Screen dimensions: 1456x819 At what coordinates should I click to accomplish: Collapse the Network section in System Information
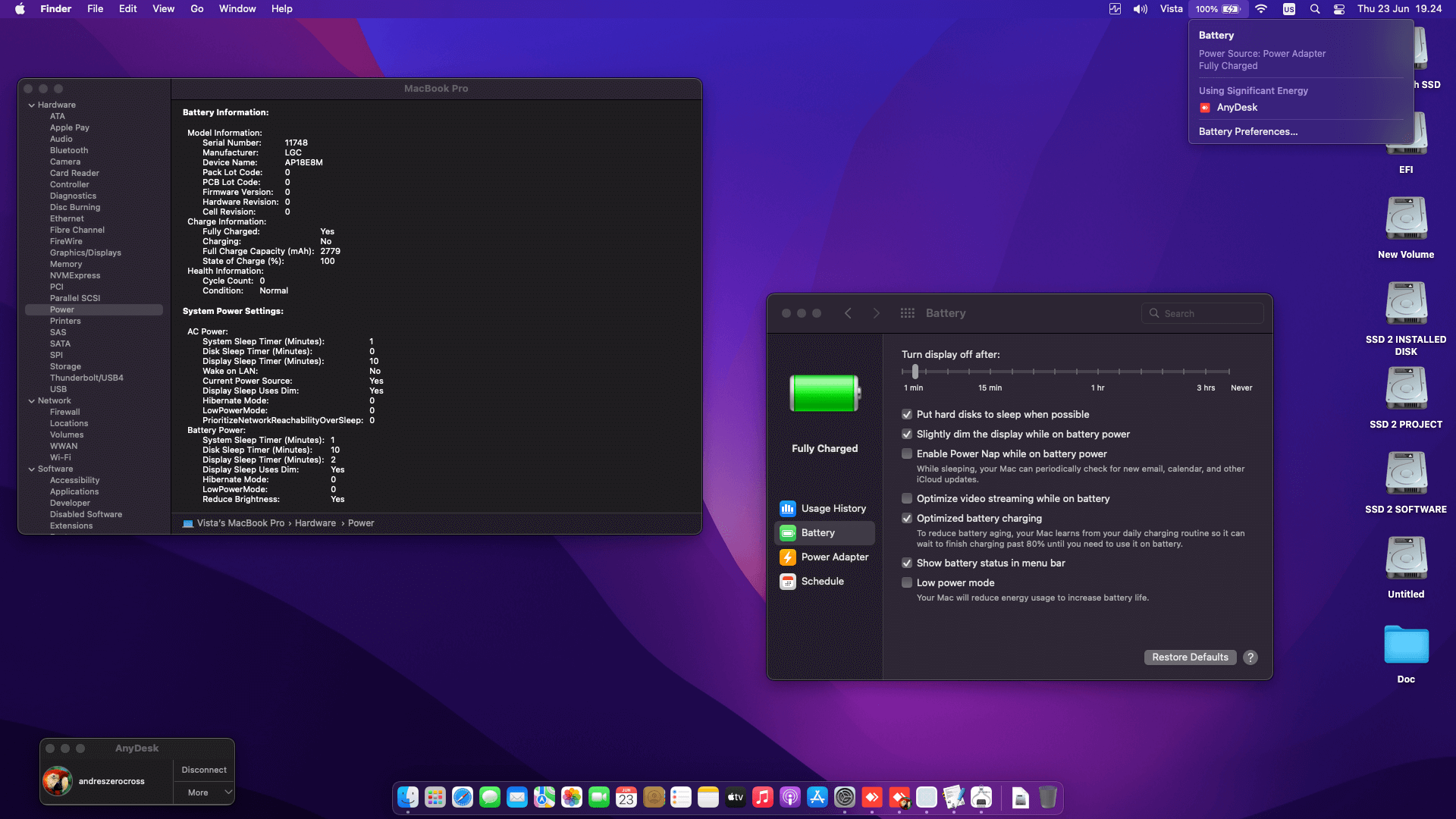tap(31, 401)
